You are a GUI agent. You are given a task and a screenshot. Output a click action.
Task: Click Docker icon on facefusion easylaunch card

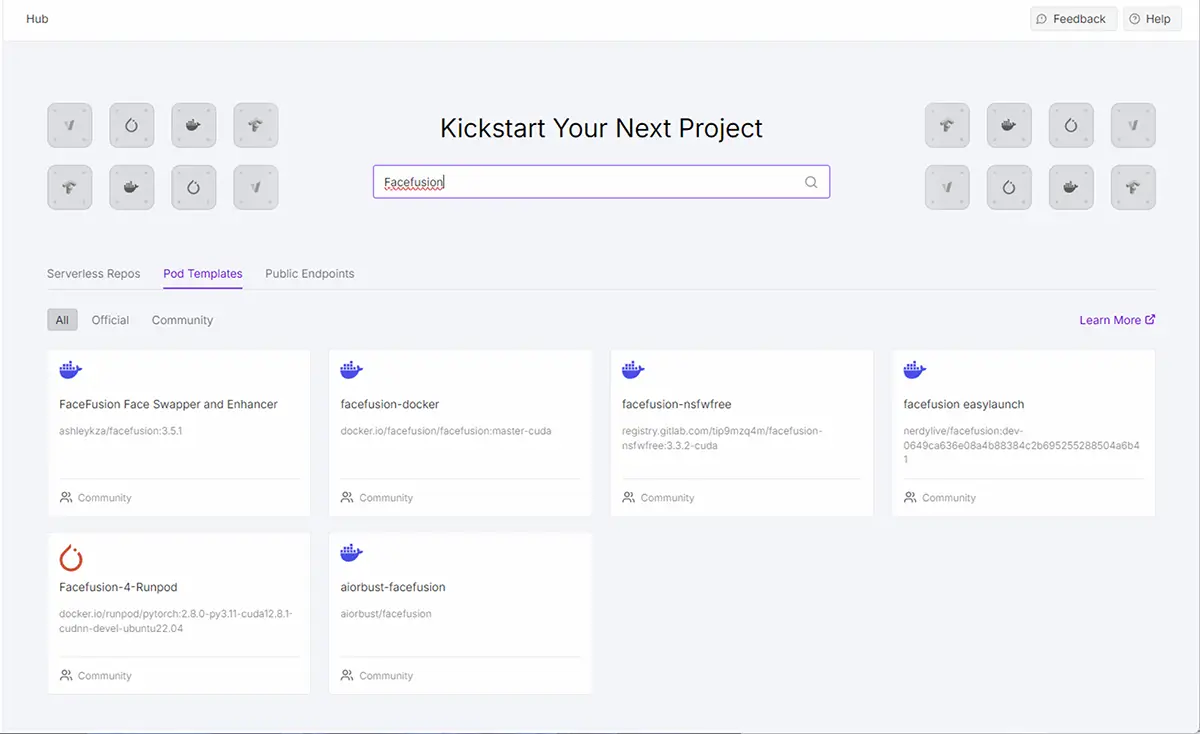click(x=914, y=370)
